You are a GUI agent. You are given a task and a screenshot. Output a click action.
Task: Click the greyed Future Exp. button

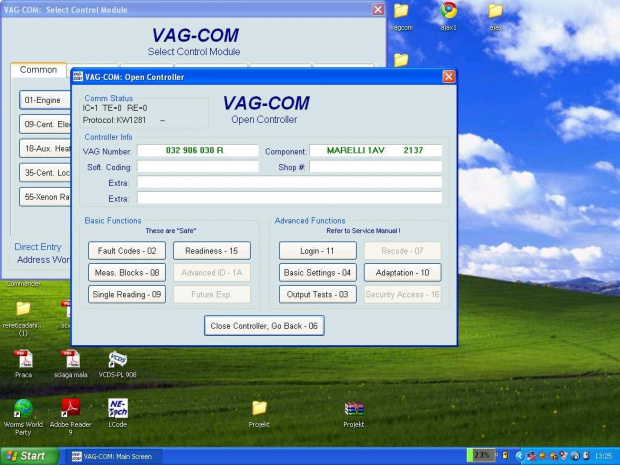click(212, 295)
